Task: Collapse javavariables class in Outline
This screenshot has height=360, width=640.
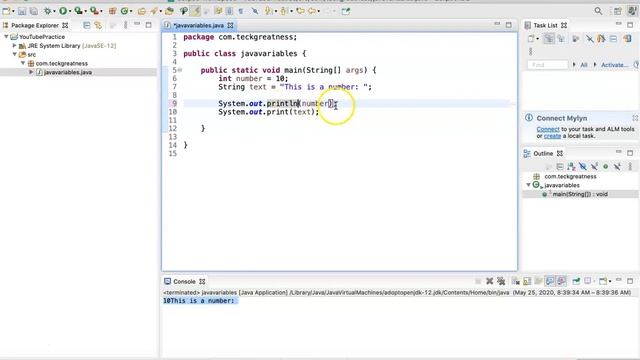Action: 528,185
